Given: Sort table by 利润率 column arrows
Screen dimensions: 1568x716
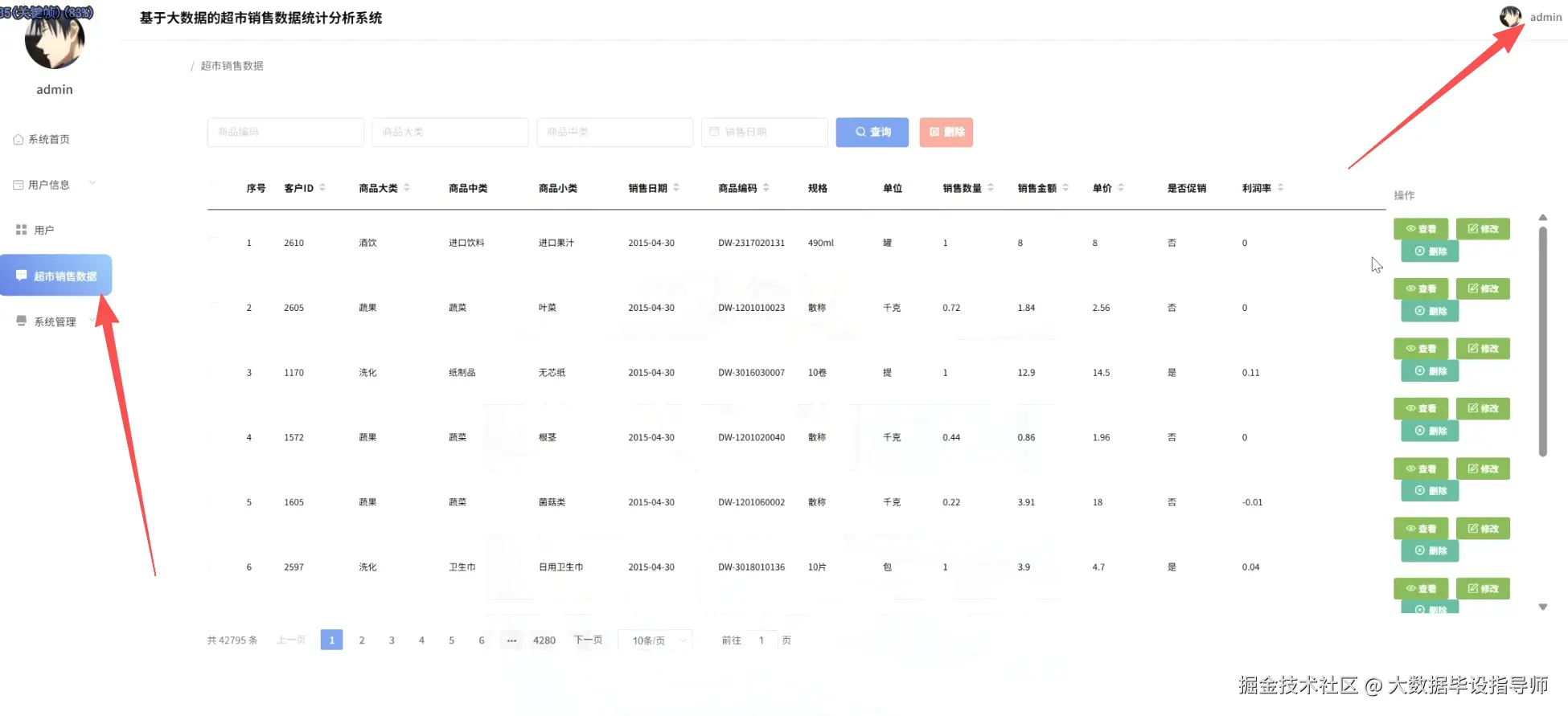Looking at the screenshot, I should click(x=1280, y=187).
